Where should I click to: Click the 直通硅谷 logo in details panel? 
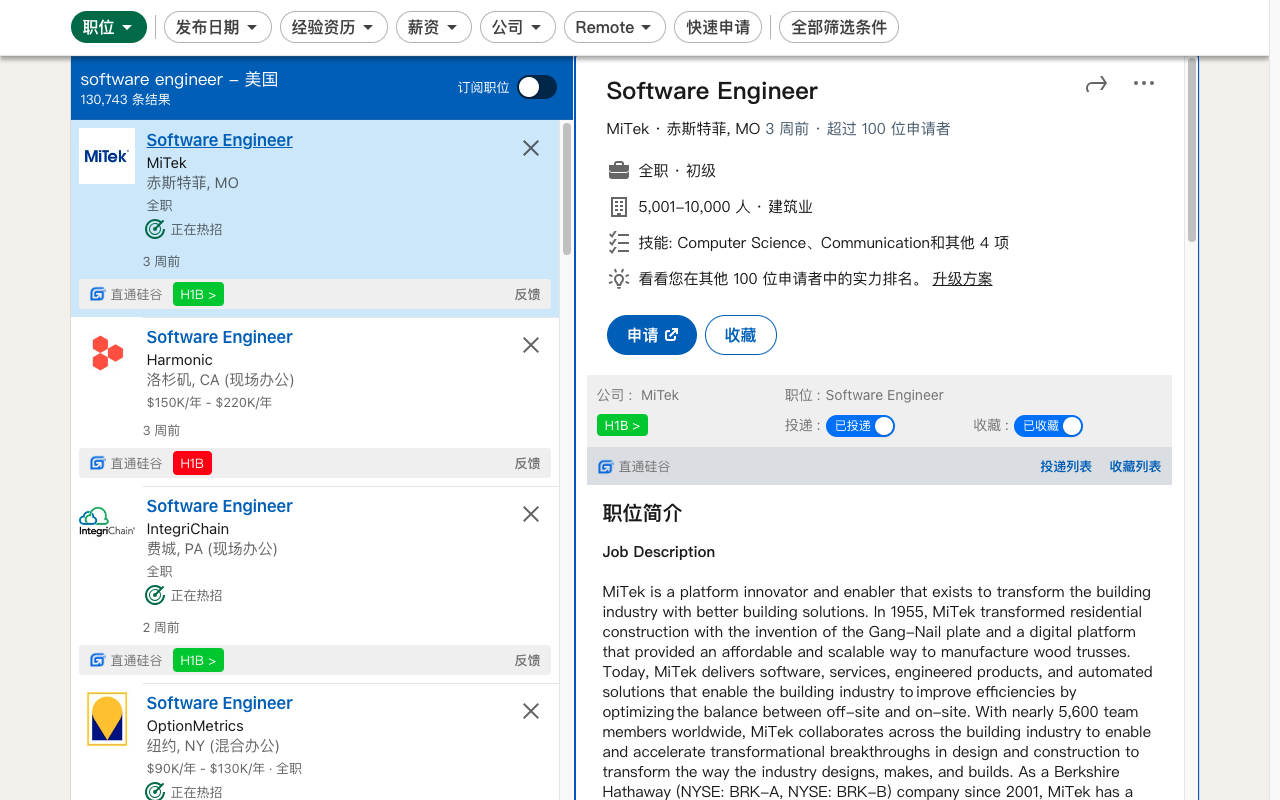click(605, 467)
